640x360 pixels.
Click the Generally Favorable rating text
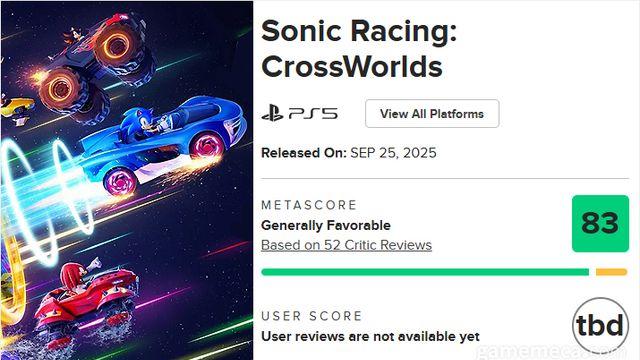pos(326,225)
